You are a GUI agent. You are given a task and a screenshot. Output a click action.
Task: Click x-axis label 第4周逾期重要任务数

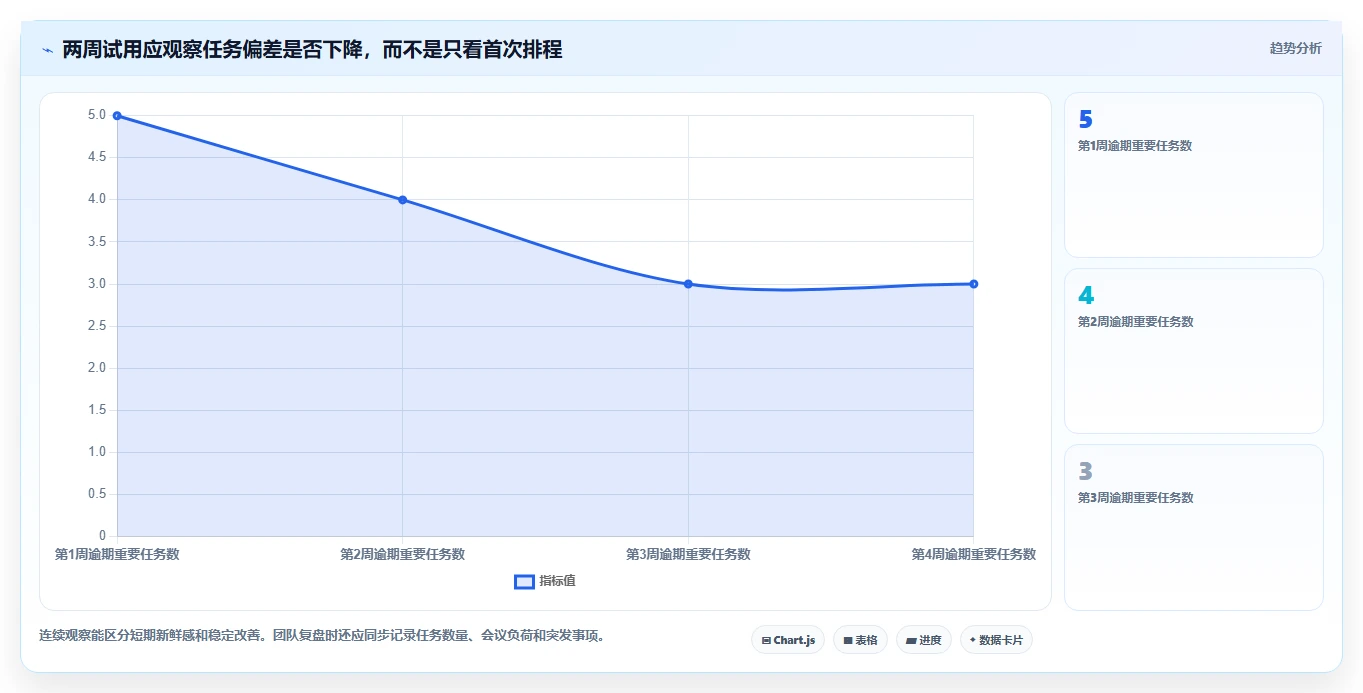point(974,554)
